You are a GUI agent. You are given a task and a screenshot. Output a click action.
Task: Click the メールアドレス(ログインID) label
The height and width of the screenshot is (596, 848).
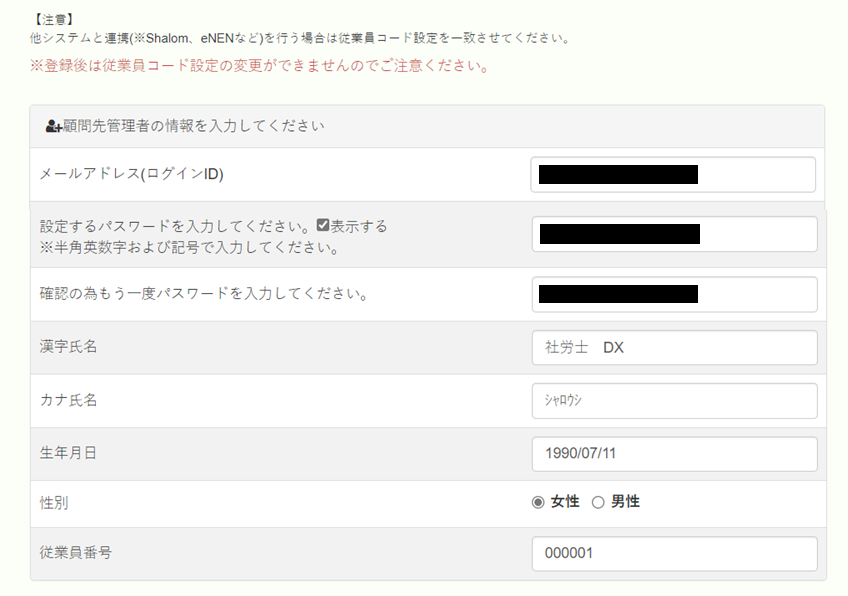(131, 174)
